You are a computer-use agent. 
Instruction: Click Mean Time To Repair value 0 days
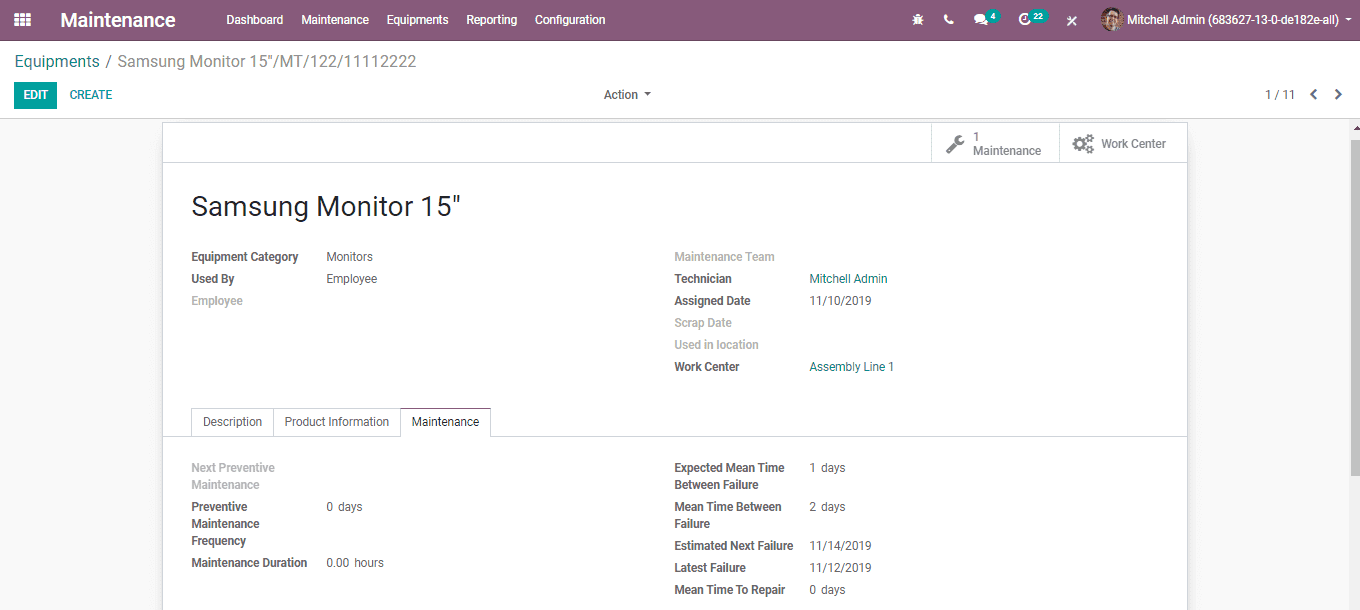coord(827,590)
